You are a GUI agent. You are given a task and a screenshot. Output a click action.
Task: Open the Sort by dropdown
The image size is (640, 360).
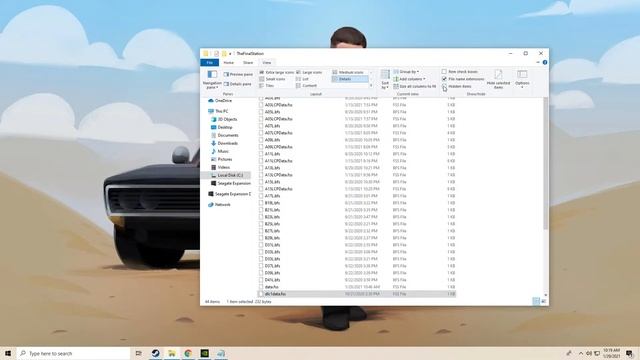coord(385,79)
